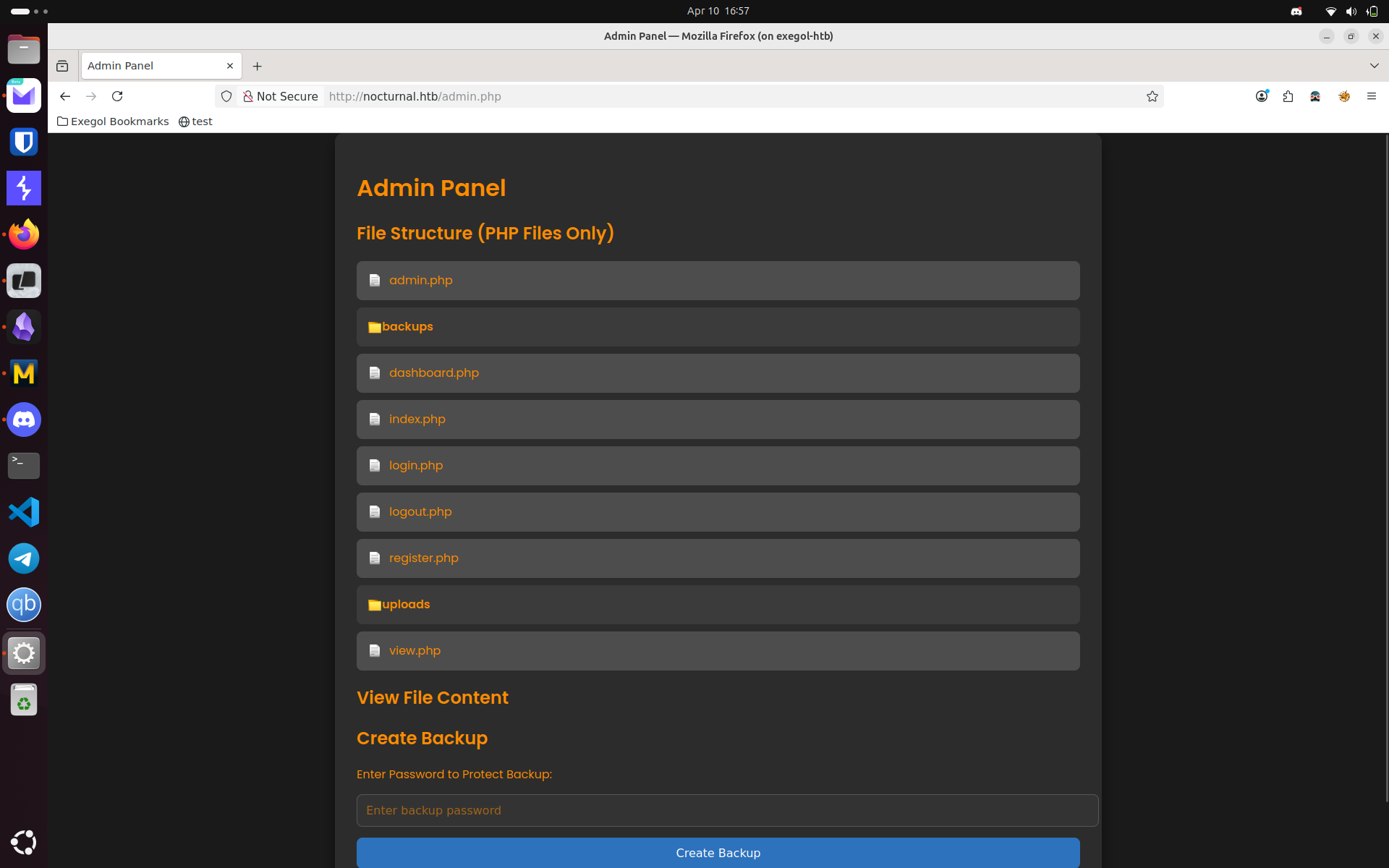
Task: Open the Firefox View icon
Action: pyautogui.click(x=62, y=66)
